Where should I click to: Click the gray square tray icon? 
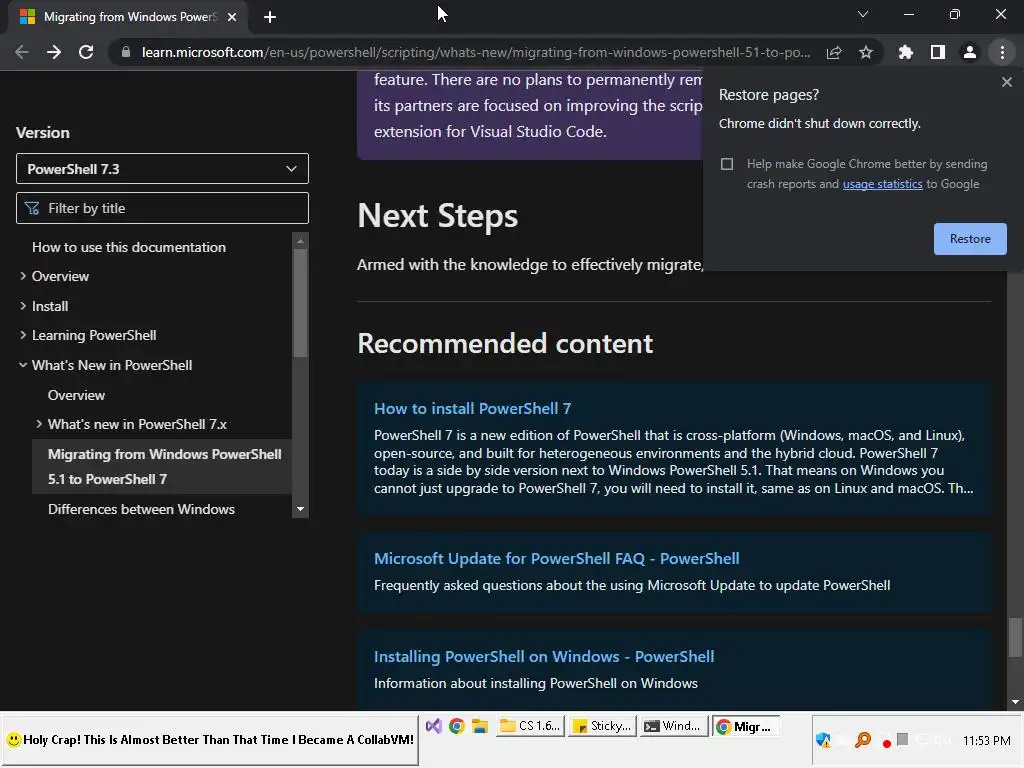coord(903,739)
